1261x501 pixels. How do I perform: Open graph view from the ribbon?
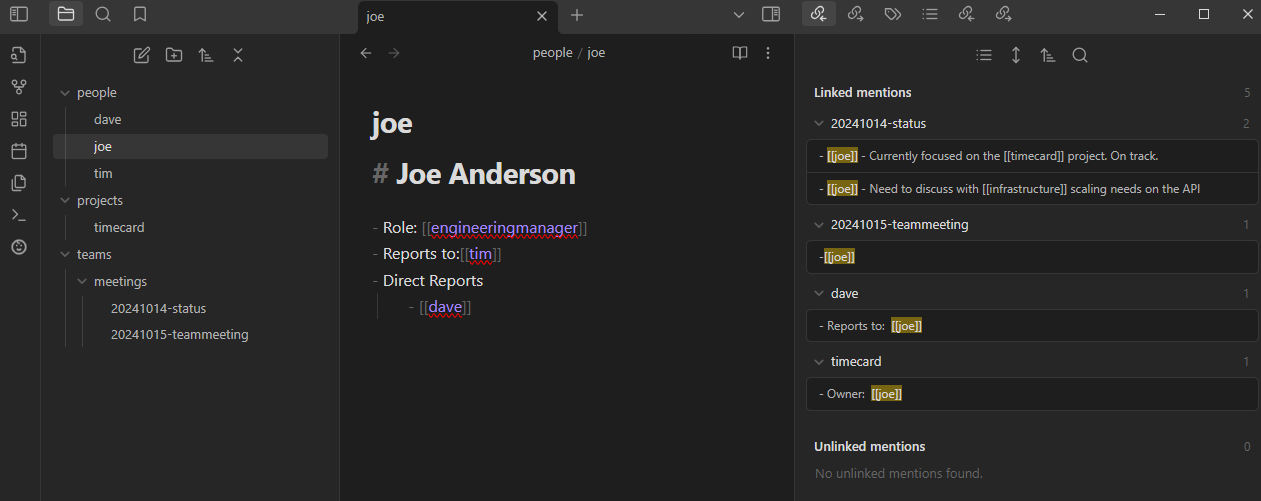pos(19,87)
